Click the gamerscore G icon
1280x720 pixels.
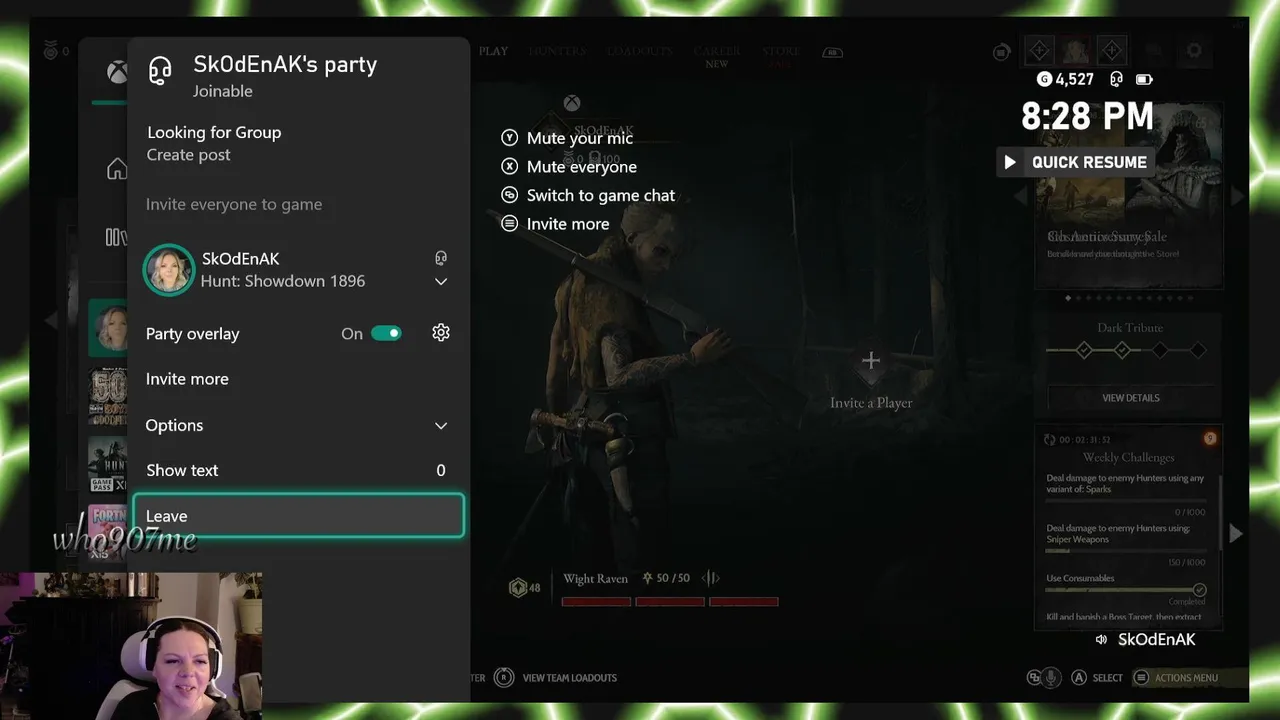1044,79
